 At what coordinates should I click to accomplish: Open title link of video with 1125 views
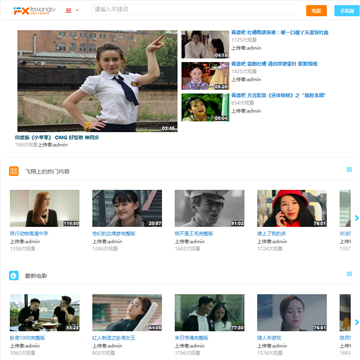coord(280,32)
